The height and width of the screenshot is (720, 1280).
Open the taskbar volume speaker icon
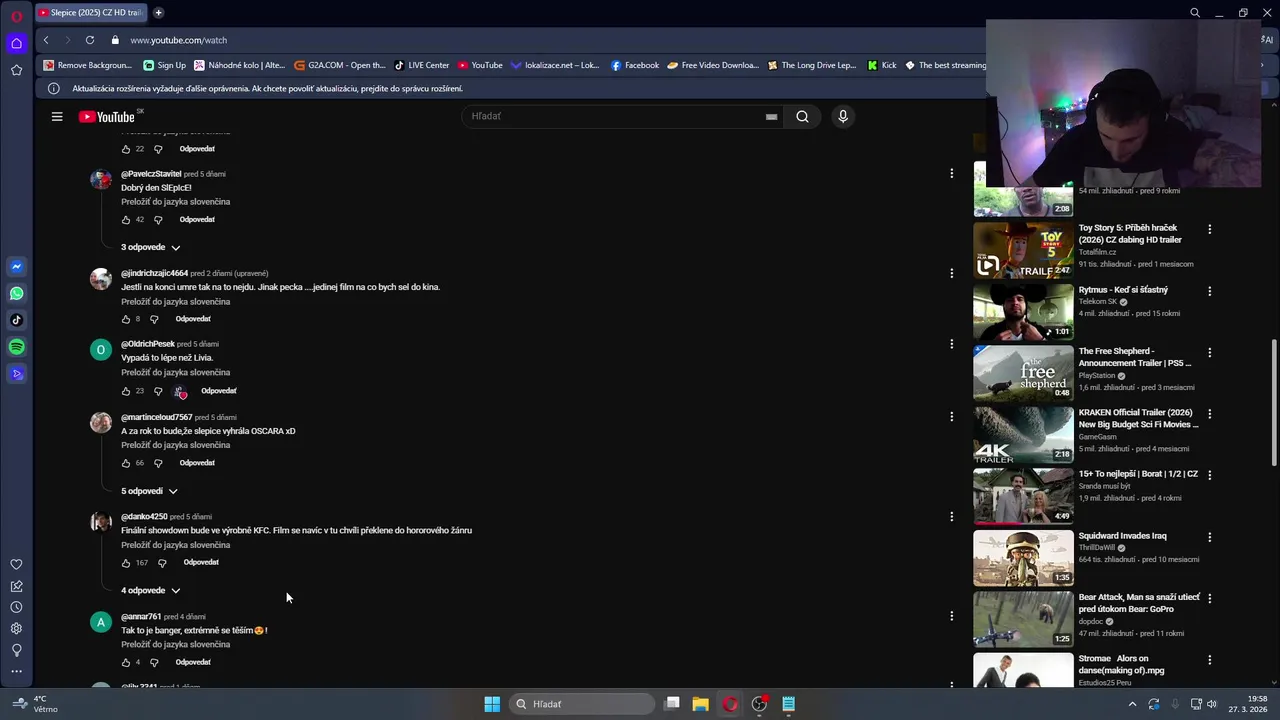(x=1212, y=704)
